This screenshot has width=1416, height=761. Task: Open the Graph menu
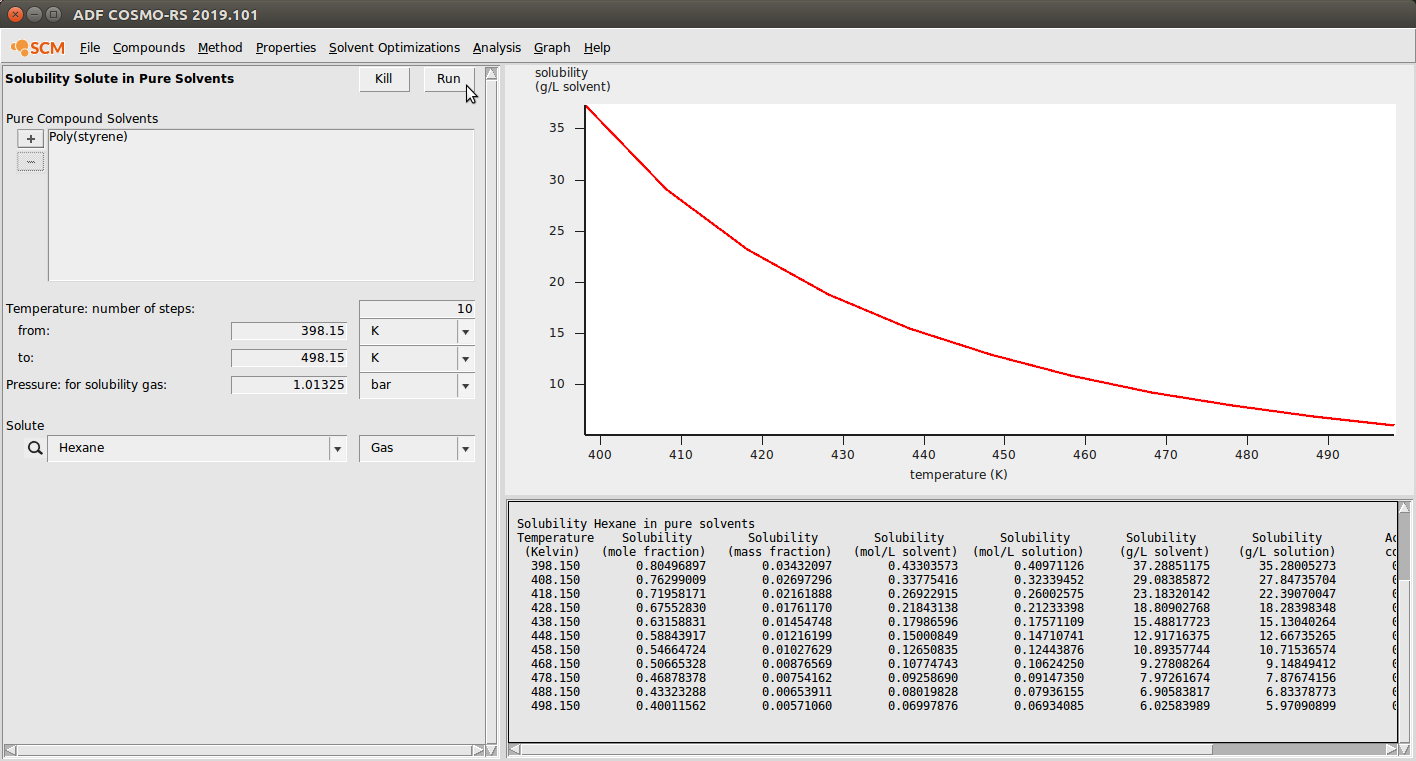(x=551, y=48)
